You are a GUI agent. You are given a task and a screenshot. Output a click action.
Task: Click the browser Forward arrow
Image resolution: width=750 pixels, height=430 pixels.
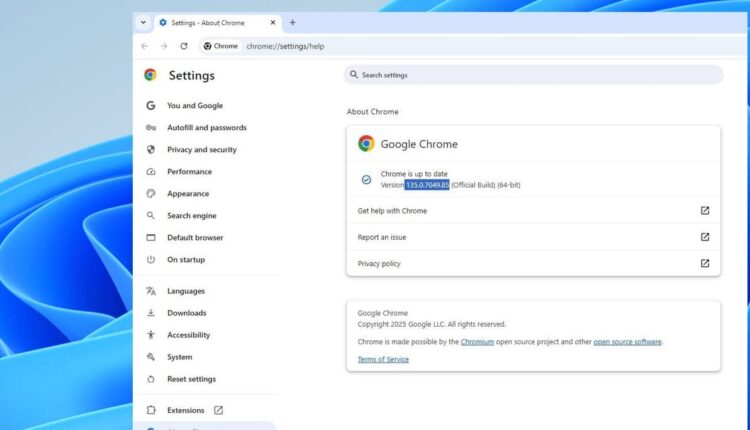point(164,46)
